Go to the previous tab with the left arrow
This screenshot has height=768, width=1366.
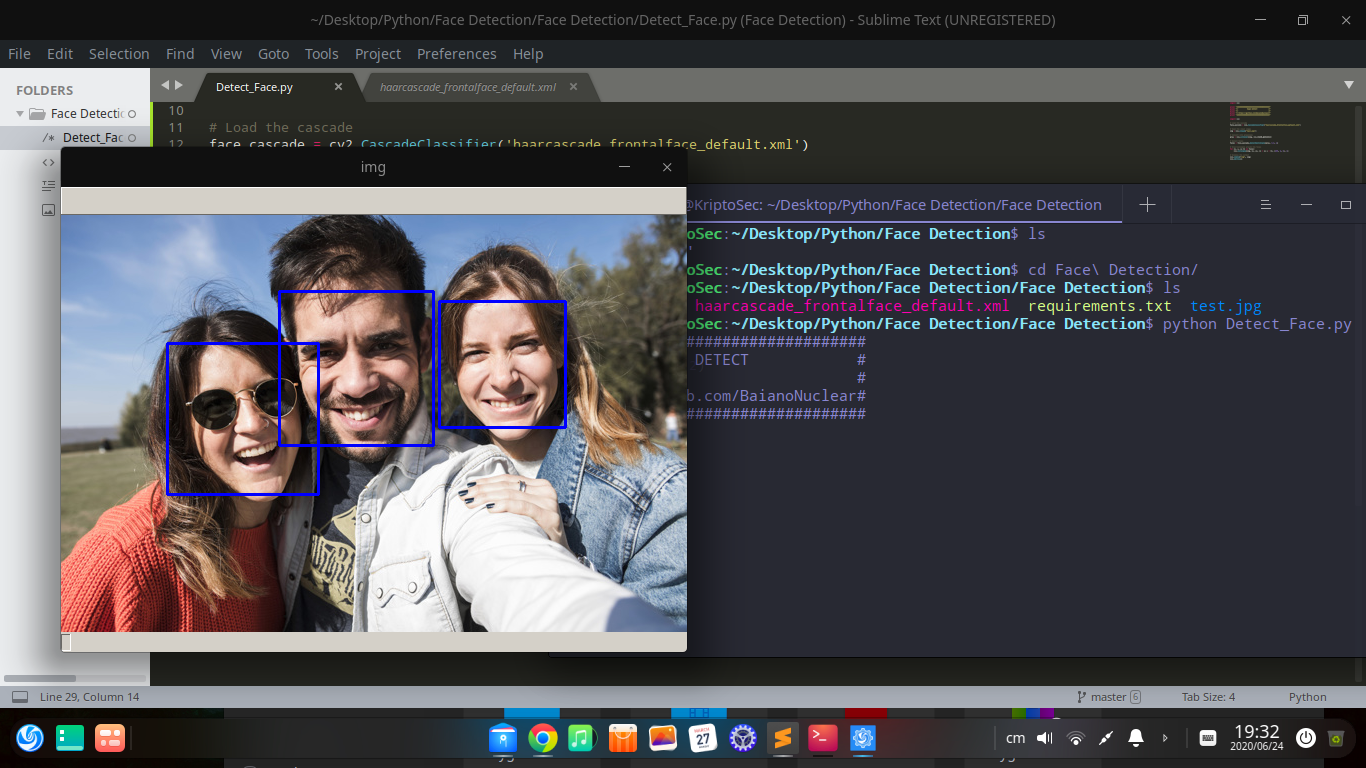(165, 86)
